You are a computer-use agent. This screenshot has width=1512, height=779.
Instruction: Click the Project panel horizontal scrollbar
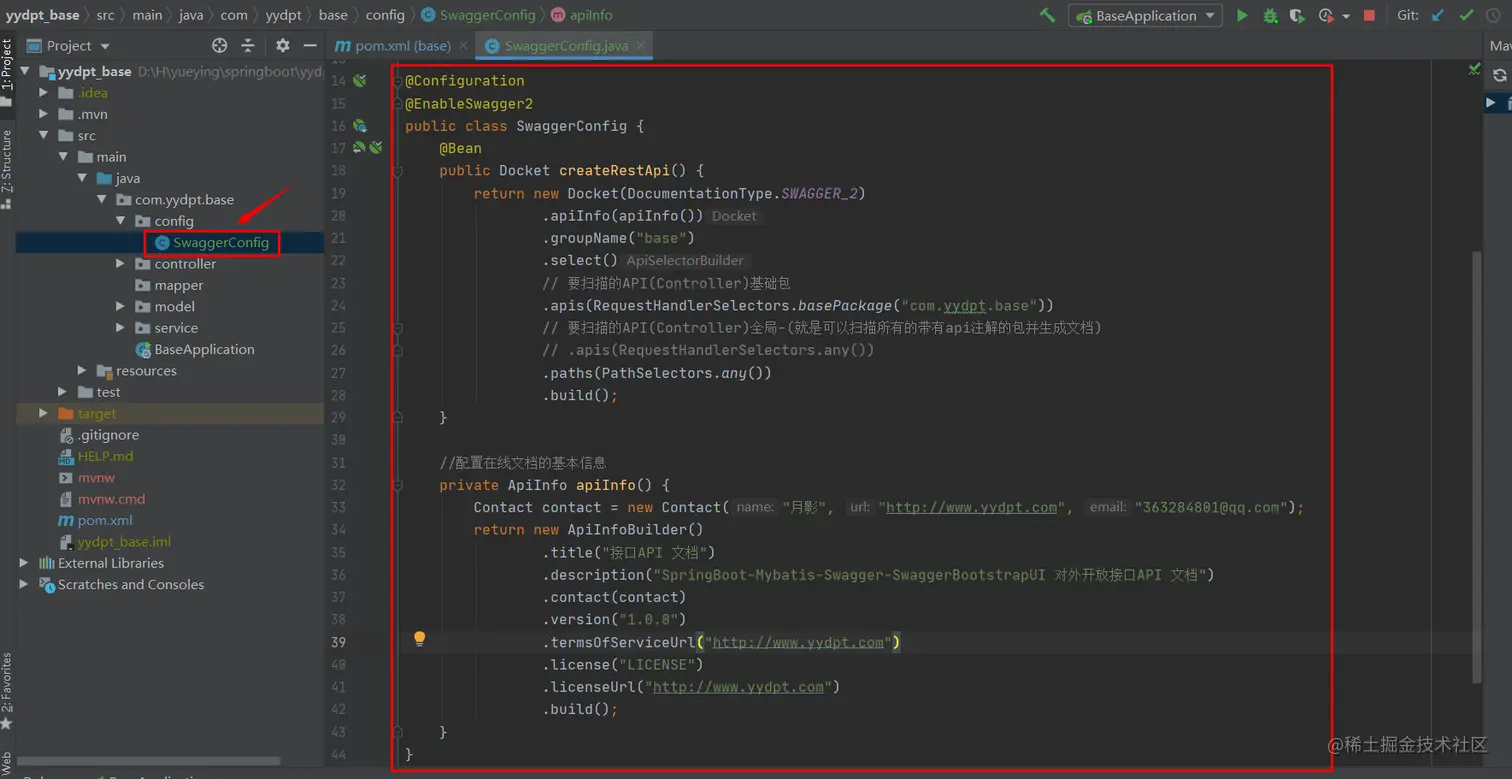tap(148, 761)
